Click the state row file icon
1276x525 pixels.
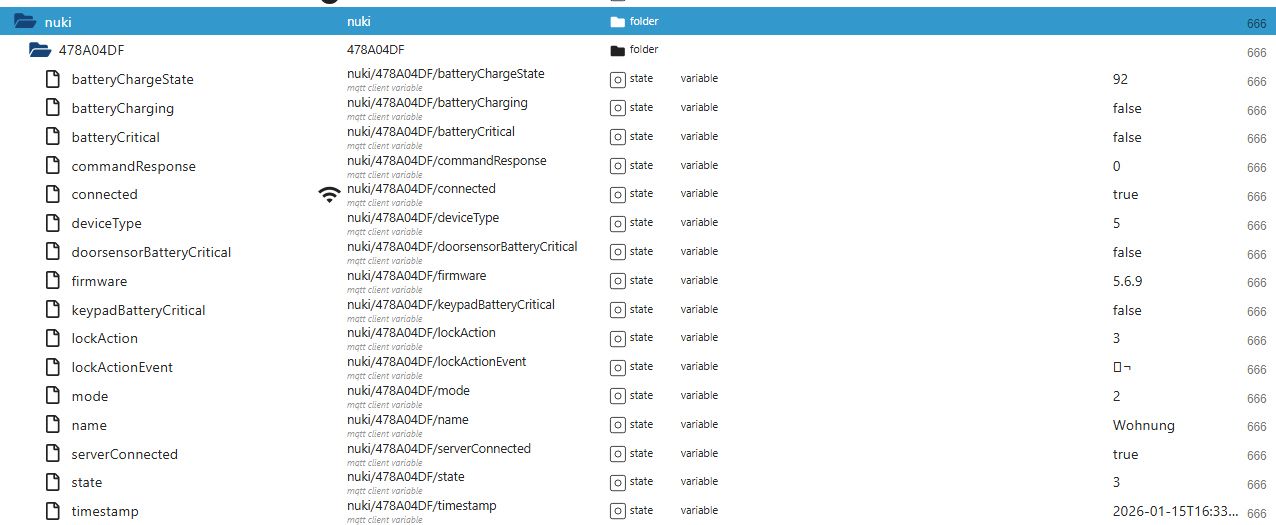point(53,482)
